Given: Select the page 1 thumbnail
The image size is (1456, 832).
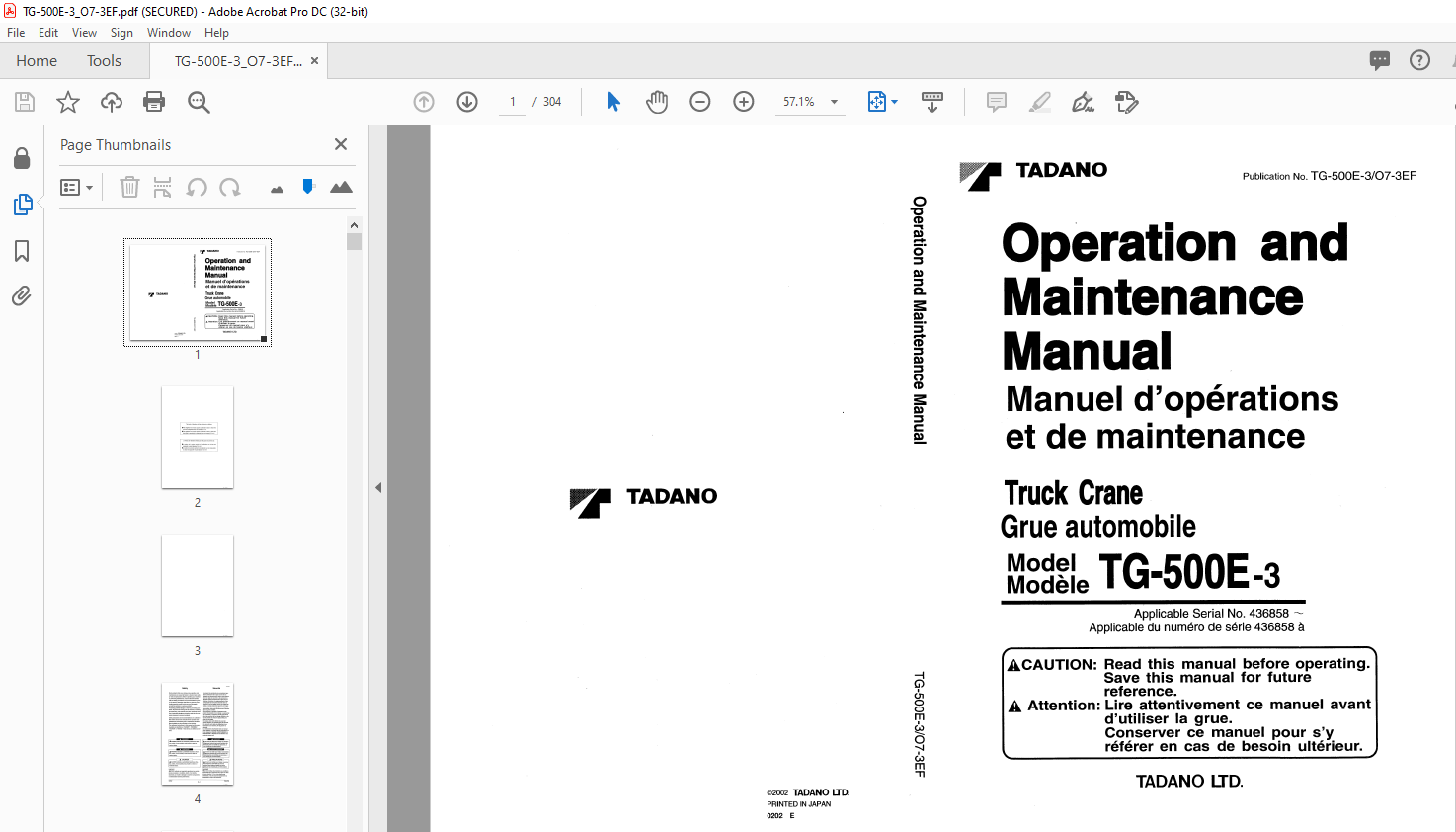Looking at the screenshot, I should (x=198, y=291).
